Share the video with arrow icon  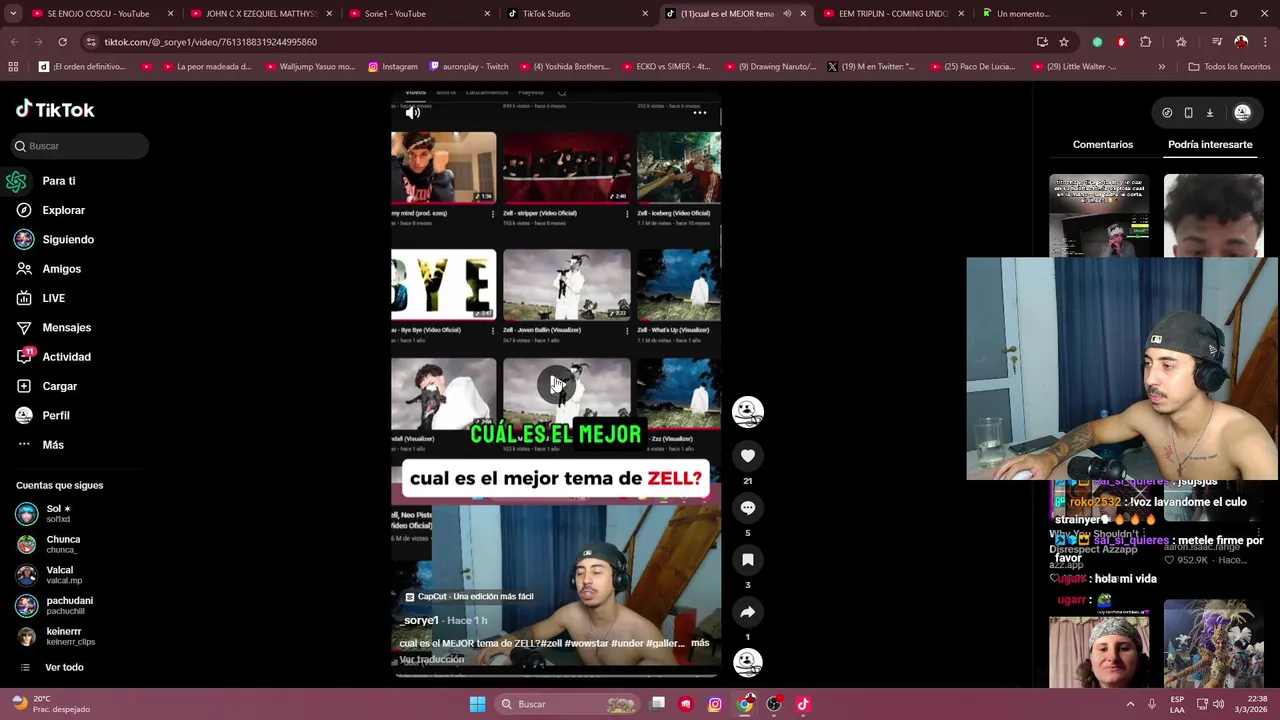coord(747,612)
